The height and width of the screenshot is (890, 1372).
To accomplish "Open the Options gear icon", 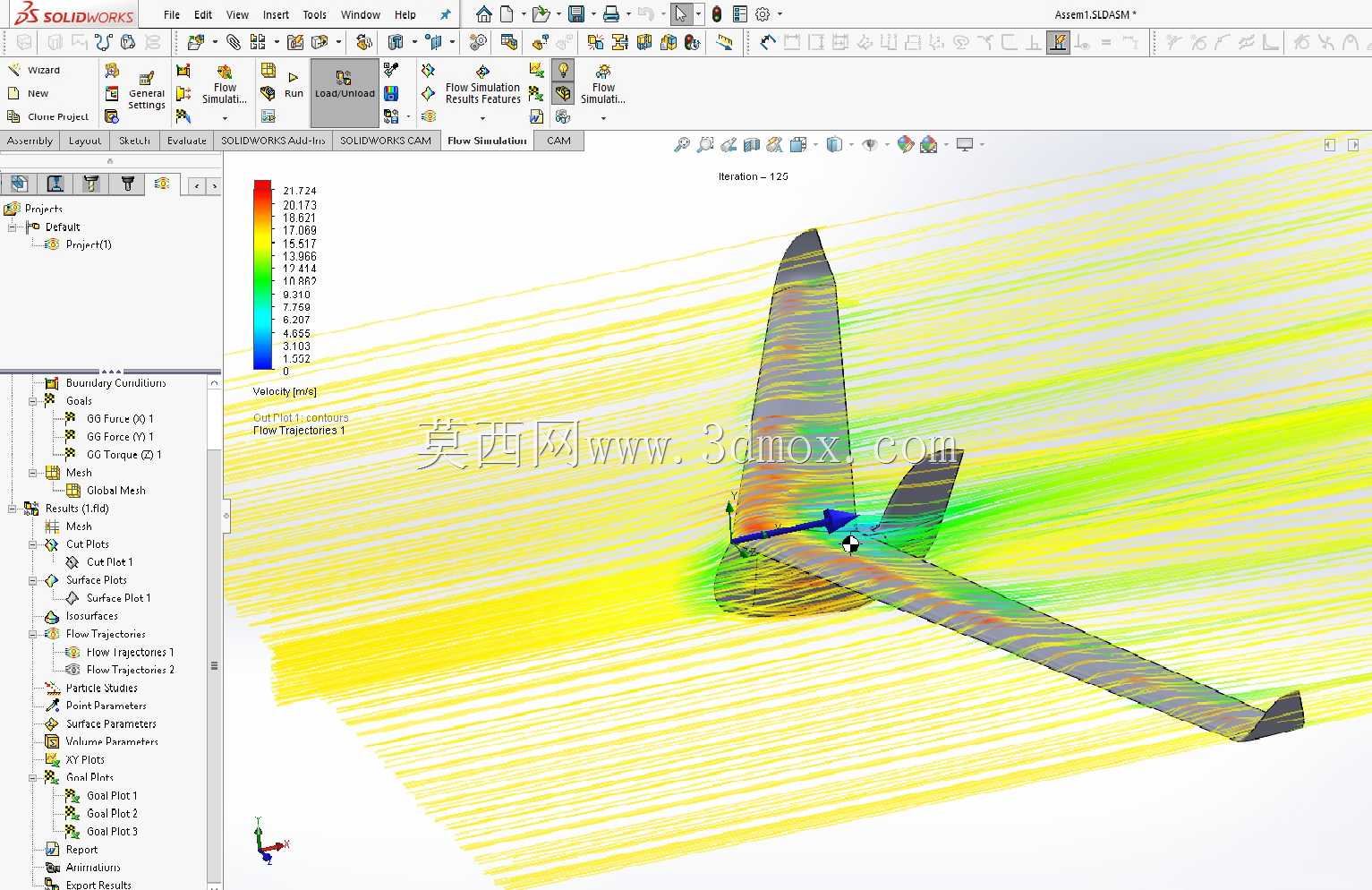I will pyautogui.click(x=763, y=14).
